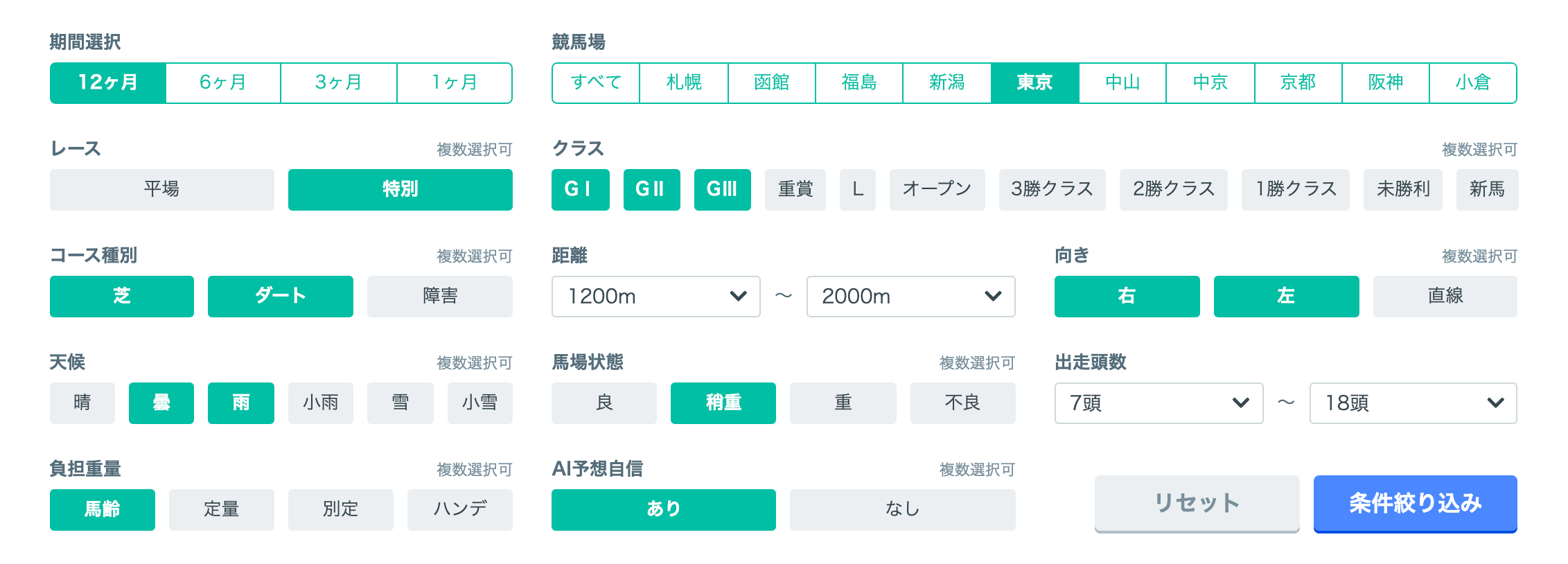1568x564 pixels.
Task: Expand the 18頭 maximum runners dropdown
Action: pos(1413,403)
